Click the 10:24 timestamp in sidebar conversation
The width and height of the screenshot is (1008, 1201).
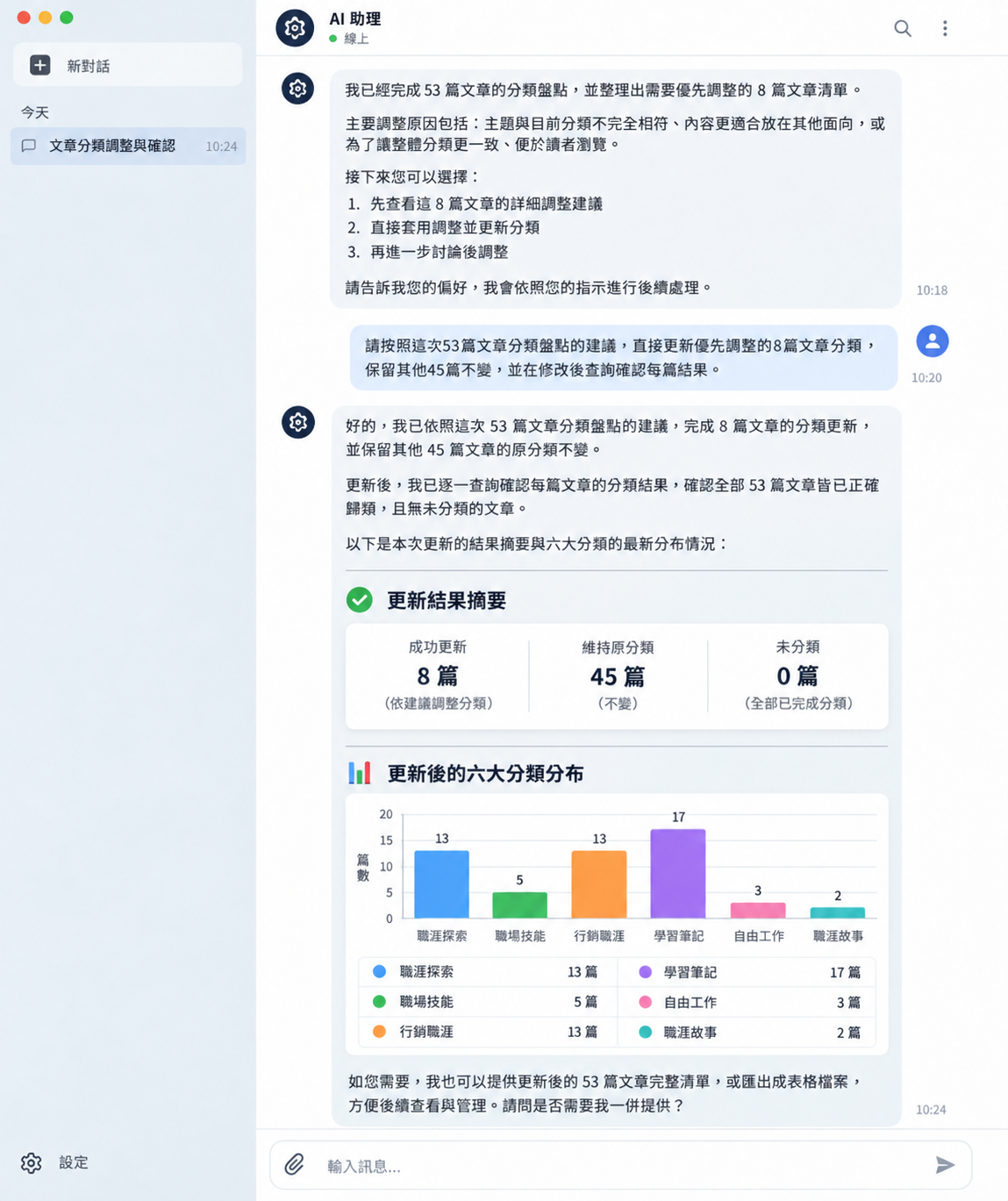tap(221, 147)
